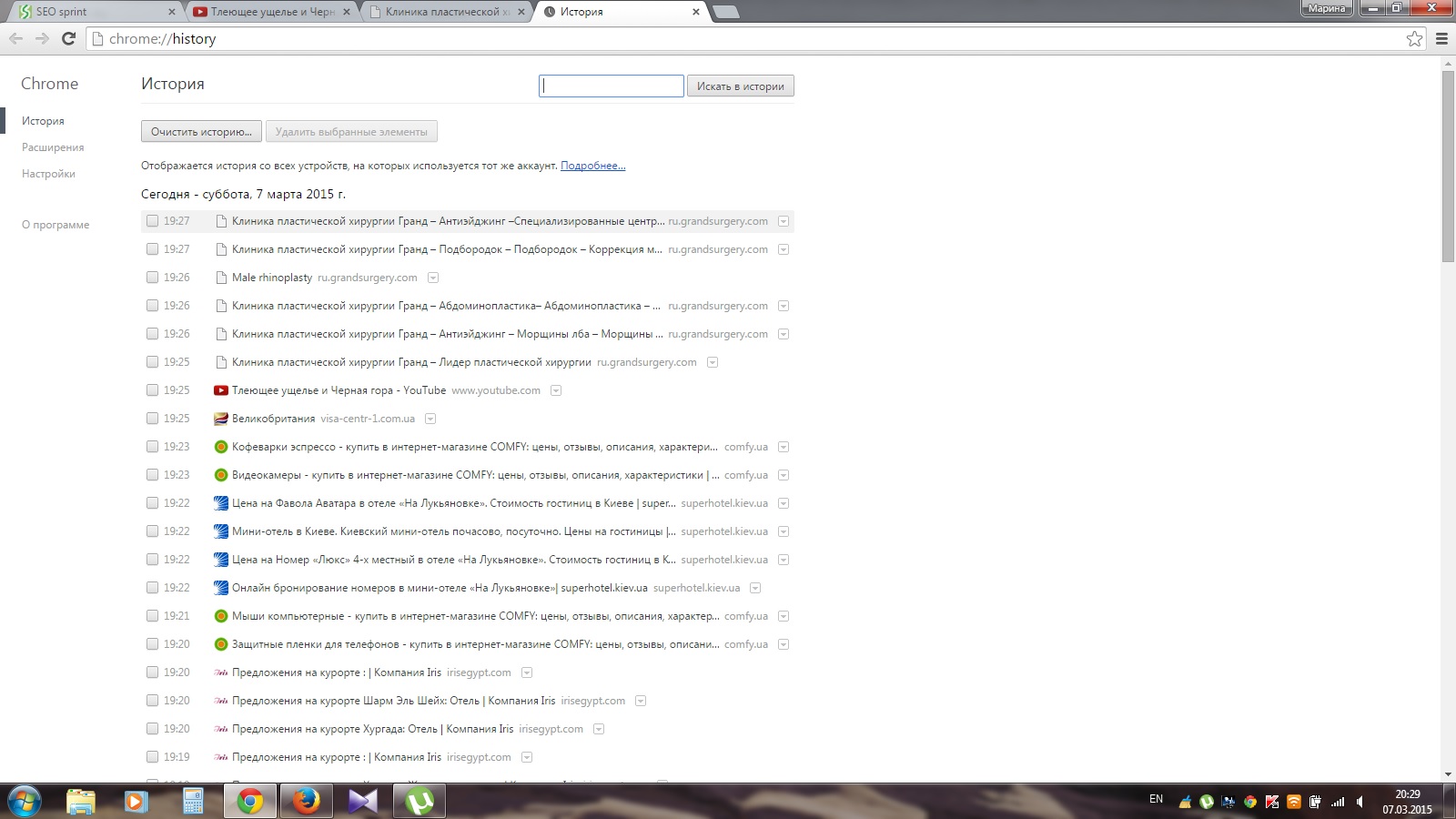Viewport: 1456px width, 819px height.
Task: Click the page icon beside Male rhinoplasty
Action: coord(221,278)
